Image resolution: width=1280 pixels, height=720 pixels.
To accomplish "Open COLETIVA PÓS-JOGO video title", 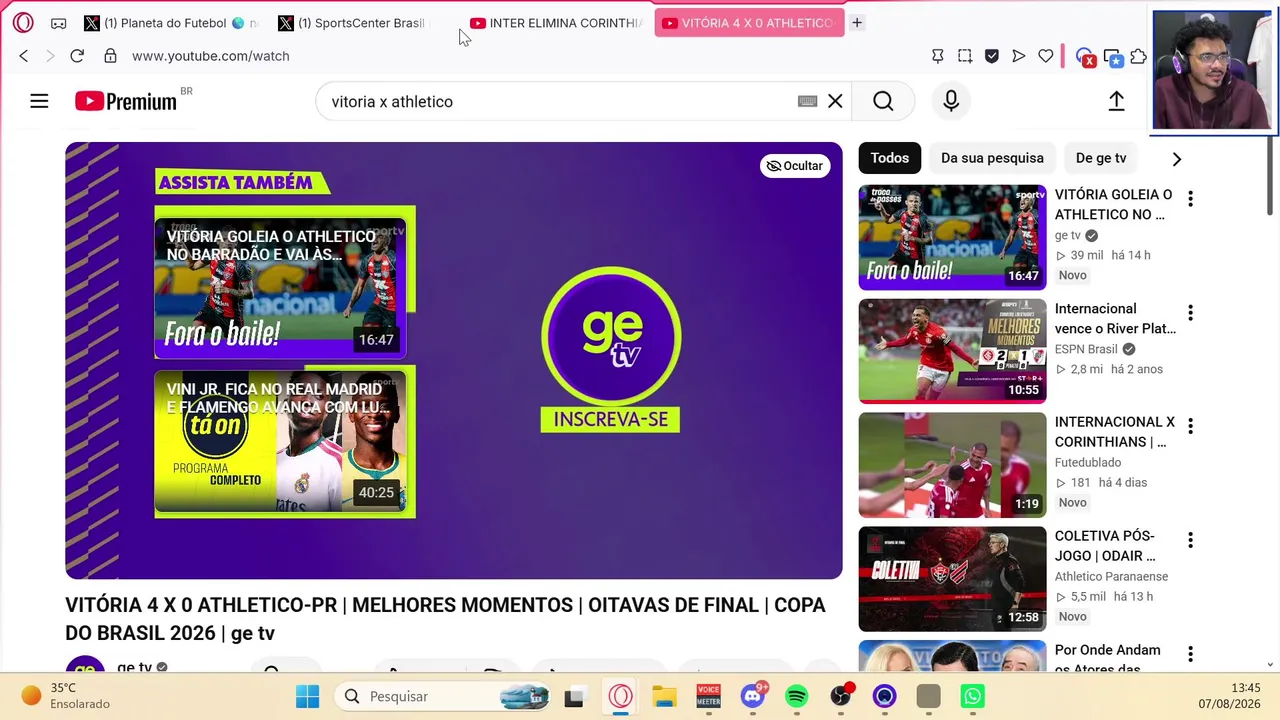I will [x=1105, y=546].
